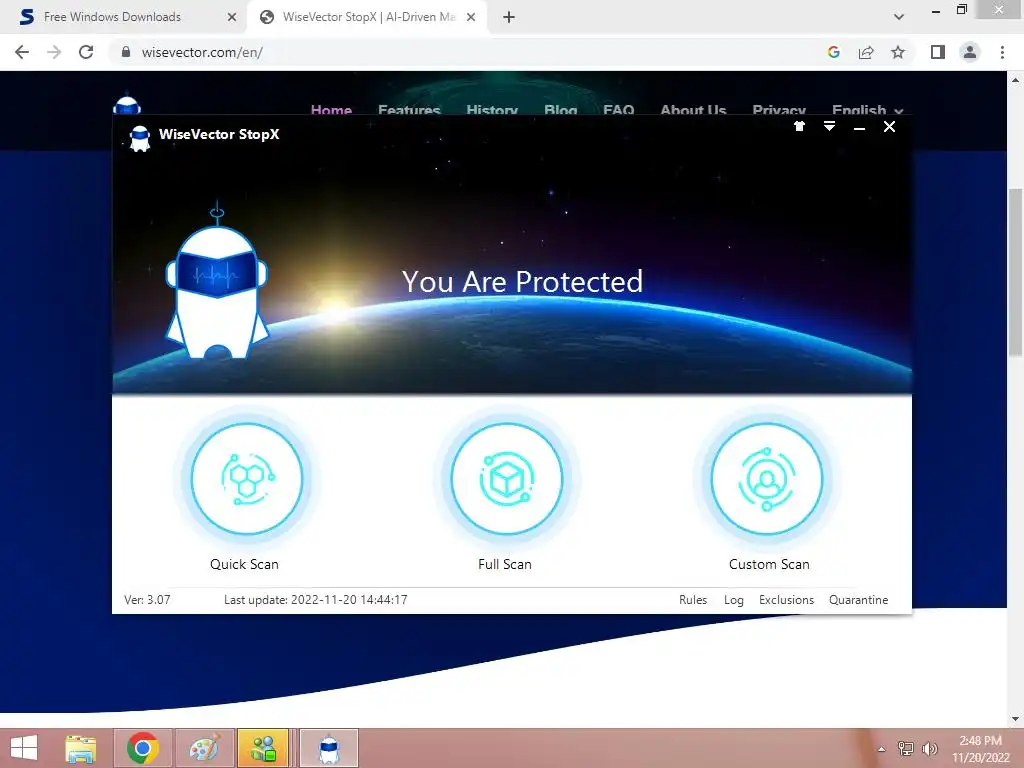This screenshot has height=768, width=1024.
Task: Open Chrome tab search dropdown arrow
Action: [899, 17]
